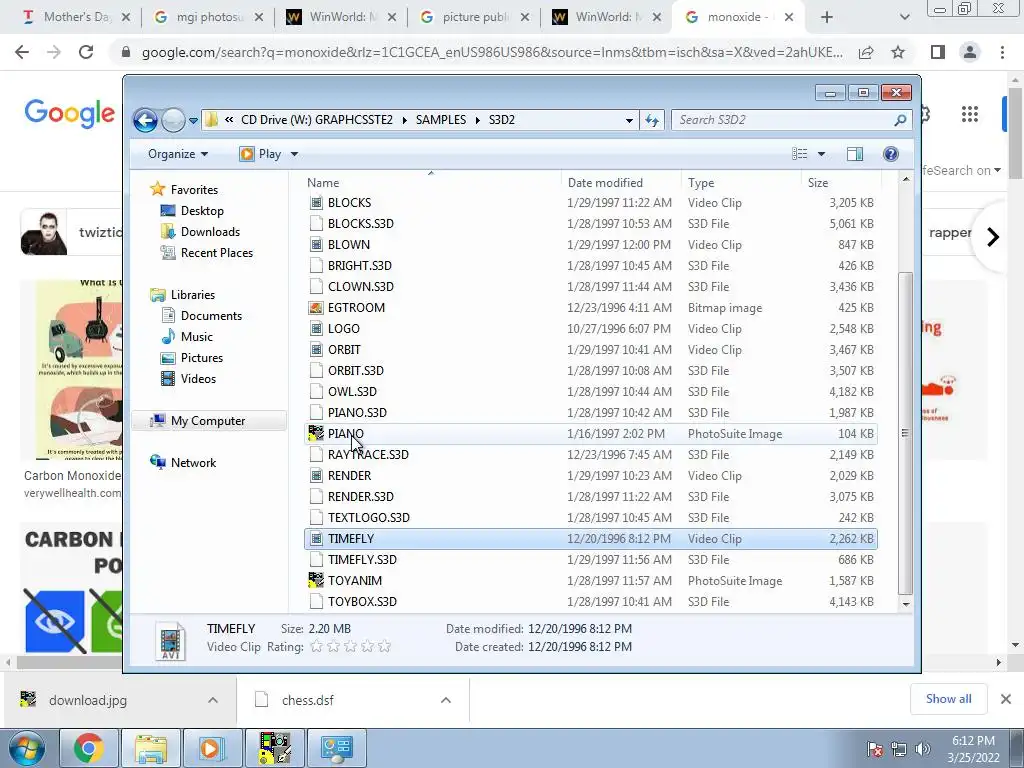Select the ORBIT video clip icon
Screen dimensions: 1024x768
coord(316,349)
